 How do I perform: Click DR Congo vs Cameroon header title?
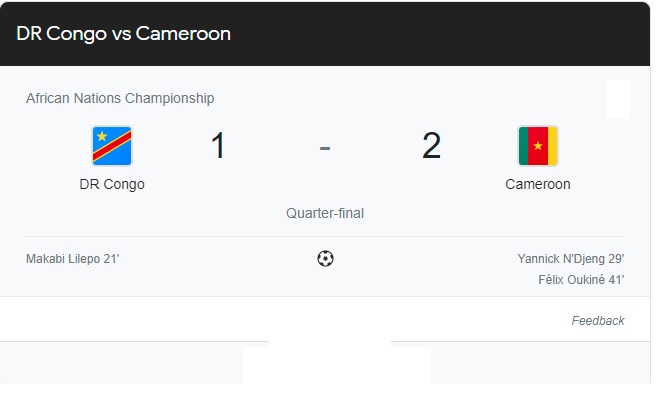pos(123,33)
